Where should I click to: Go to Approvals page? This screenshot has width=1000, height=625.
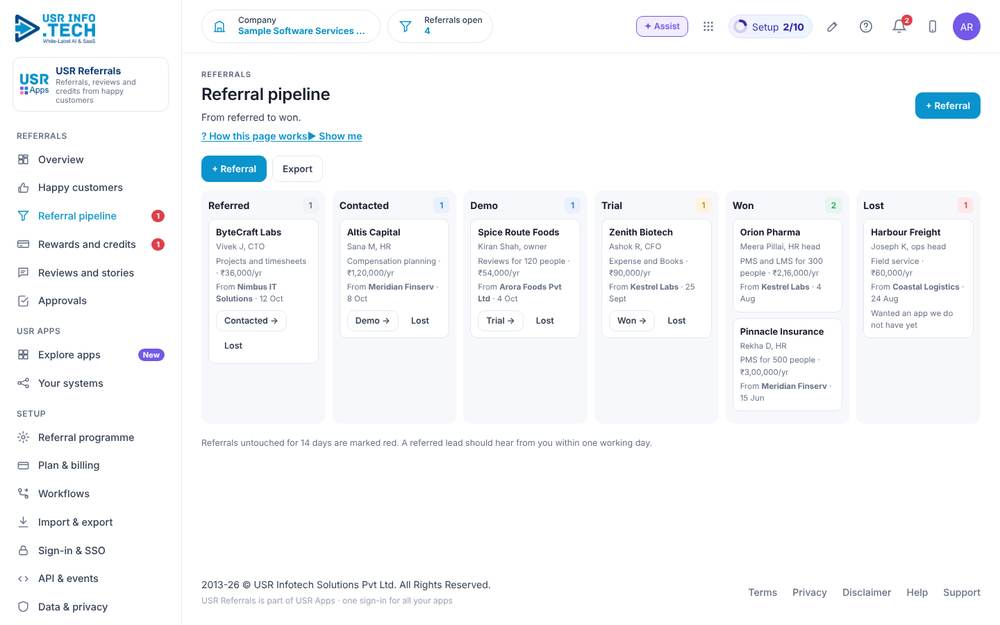[x=91, y=300]
